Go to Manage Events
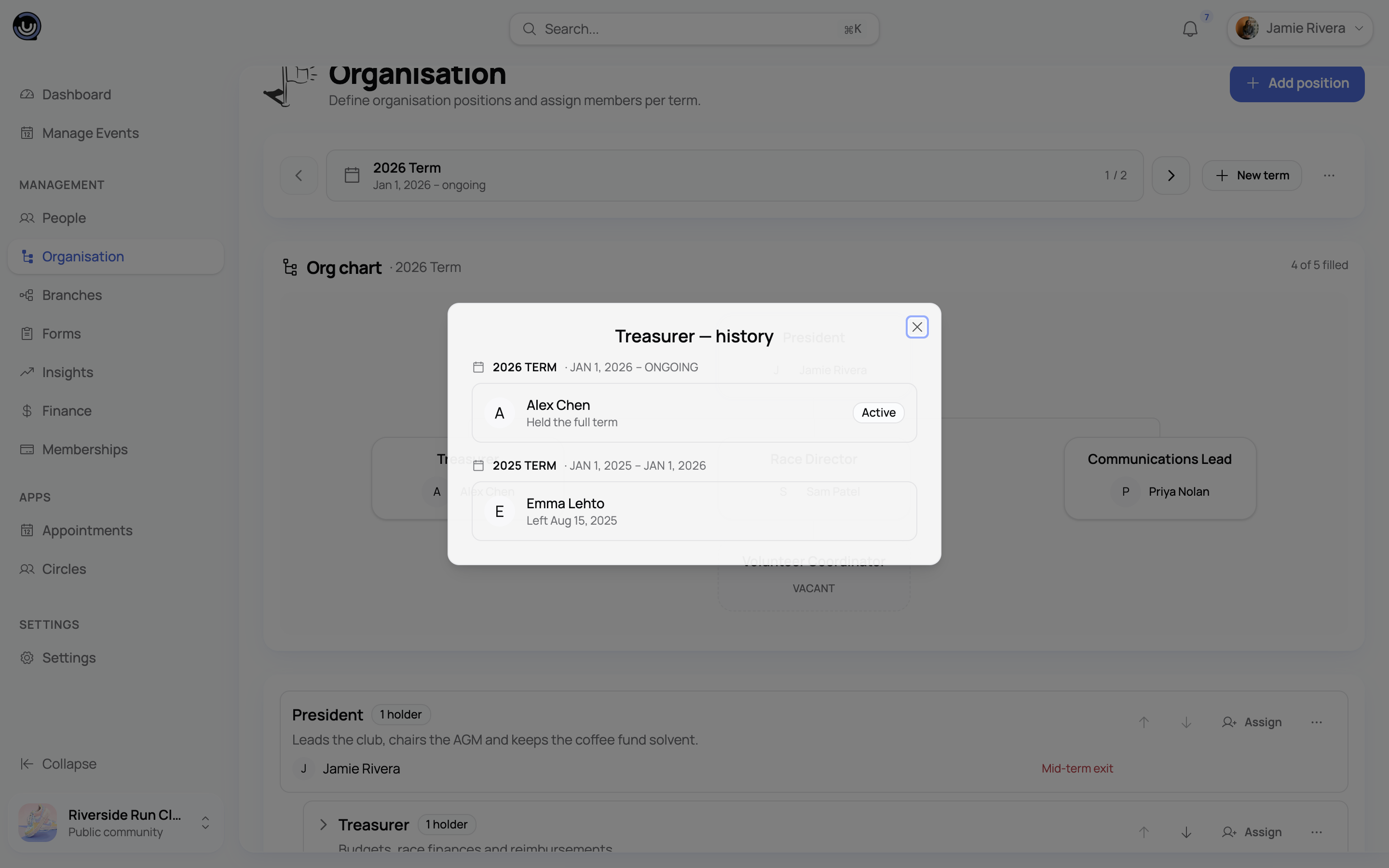 (115, 133)
